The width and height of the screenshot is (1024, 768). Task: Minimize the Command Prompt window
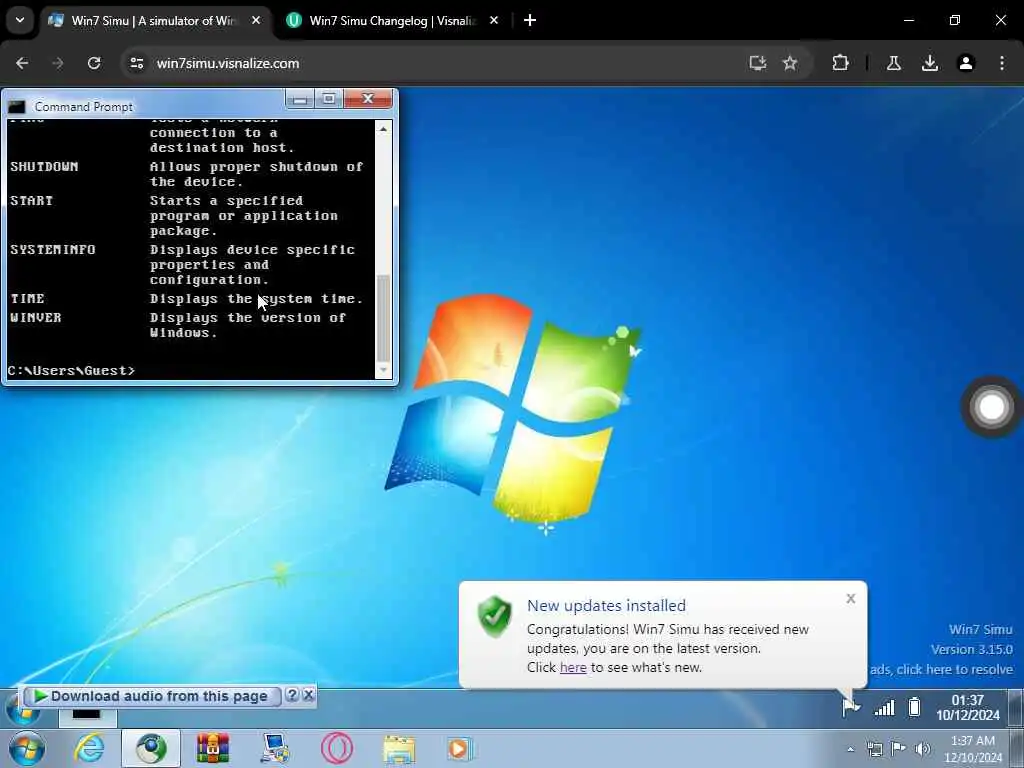pyautogui.click(x=300, y=99)
